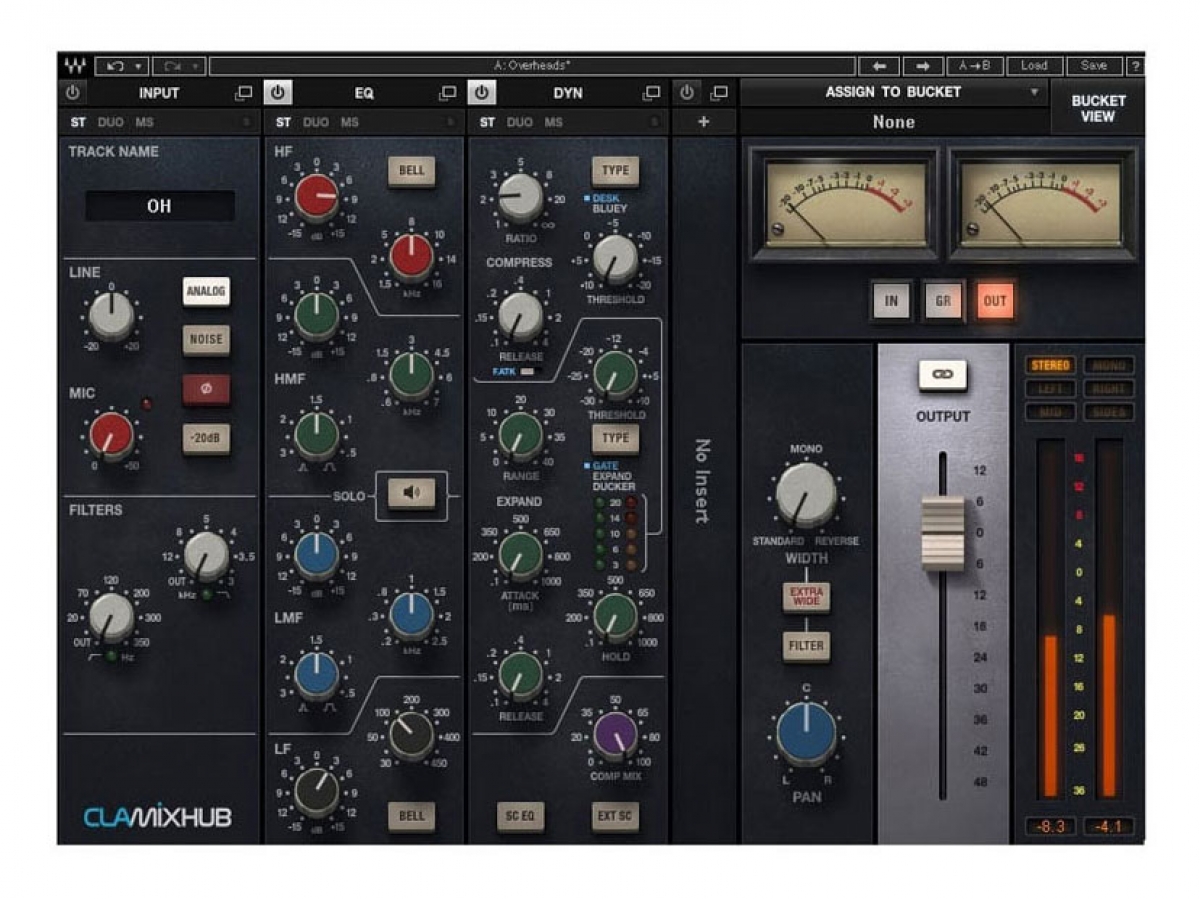1200x899 pixels.
Task: Select DUO mode in INPUT section
Action: pos(112,123)
